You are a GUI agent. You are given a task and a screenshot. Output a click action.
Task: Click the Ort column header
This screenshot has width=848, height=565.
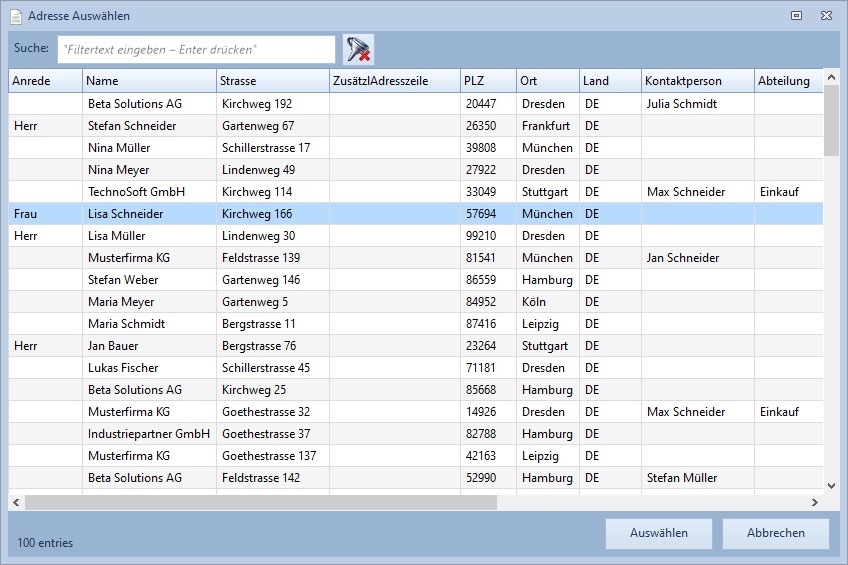(547, 81)
